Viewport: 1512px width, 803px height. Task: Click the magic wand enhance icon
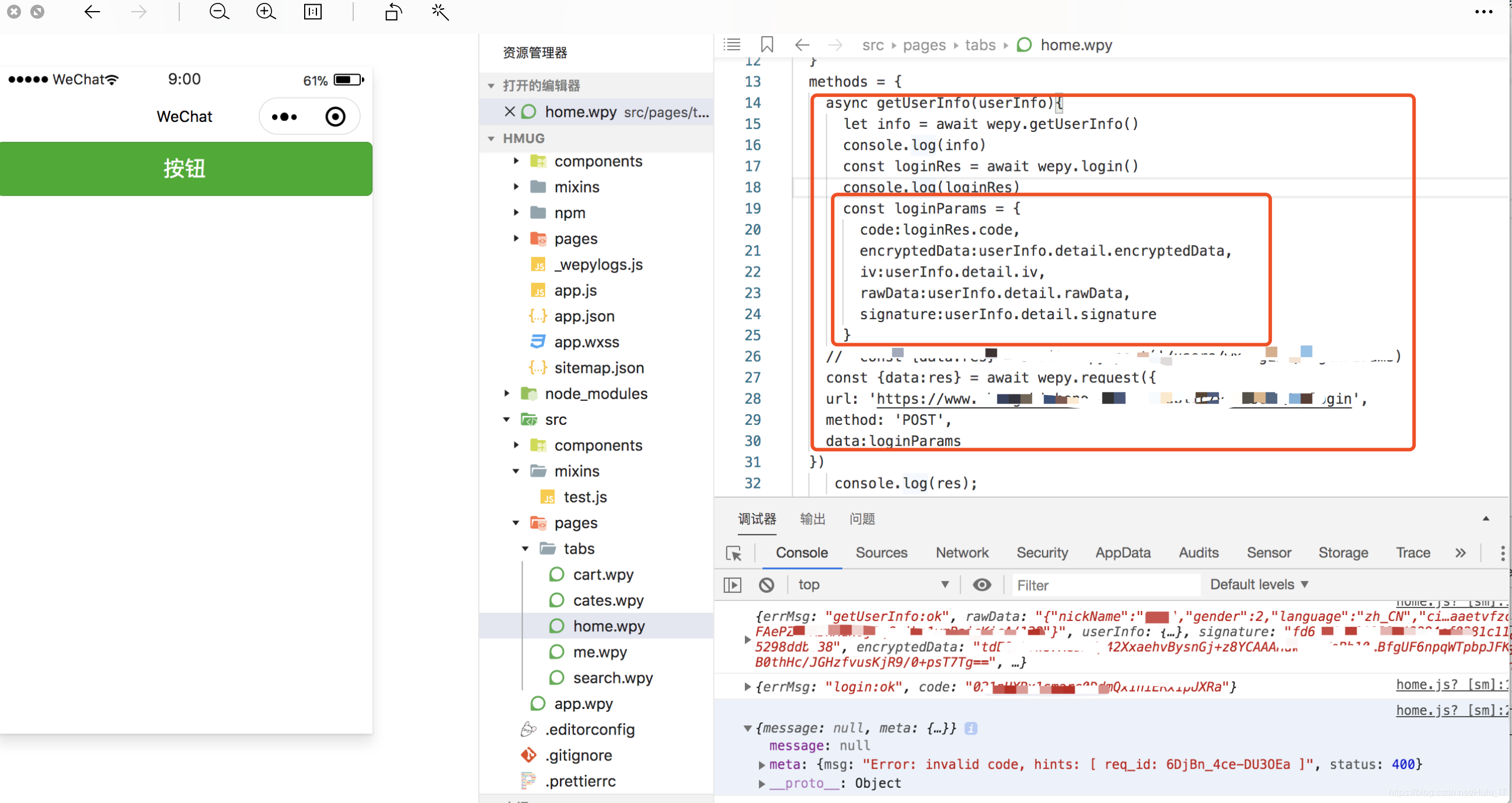[440, 12]
